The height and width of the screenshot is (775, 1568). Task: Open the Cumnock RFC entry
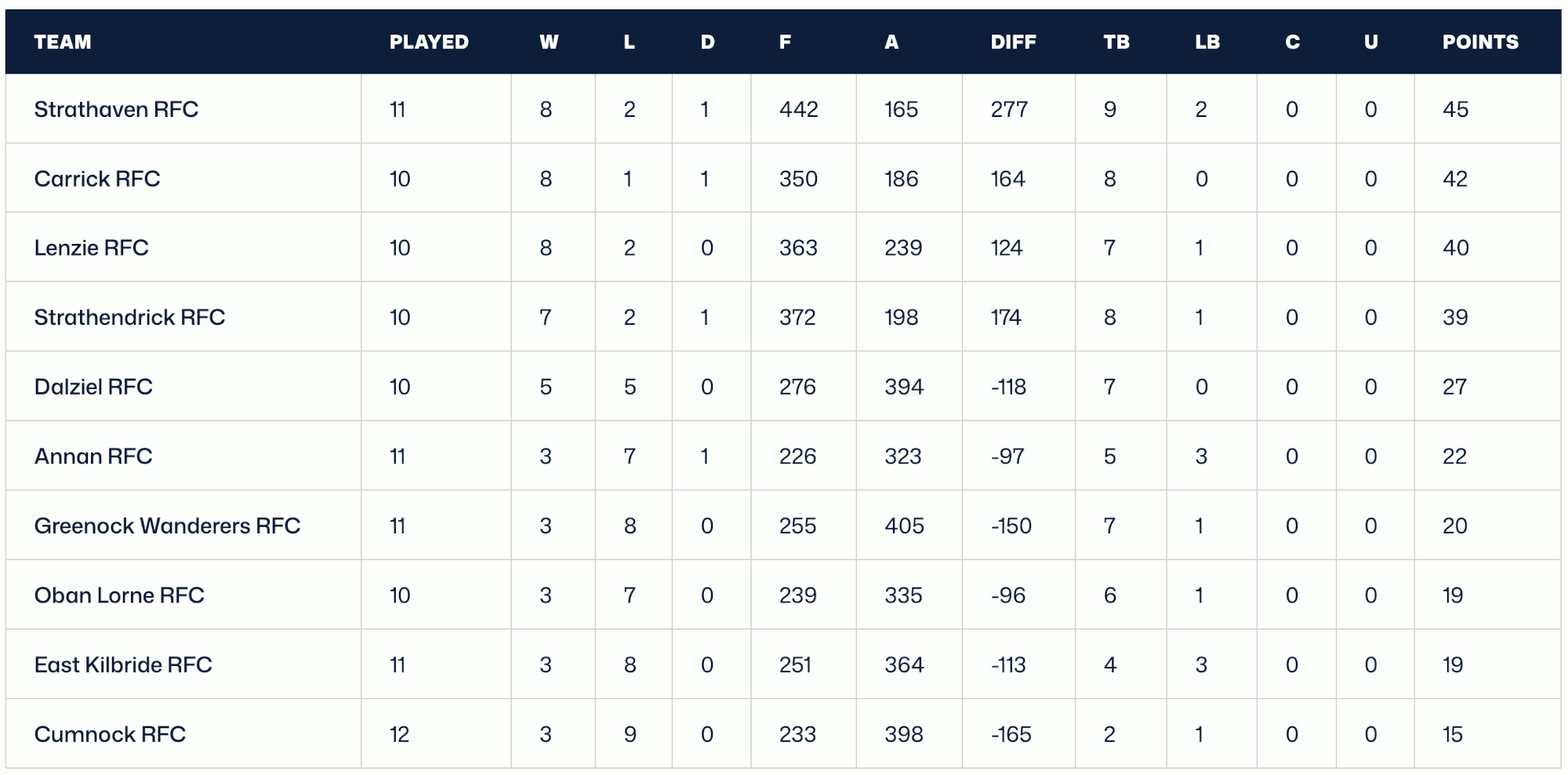click(110, 734)
